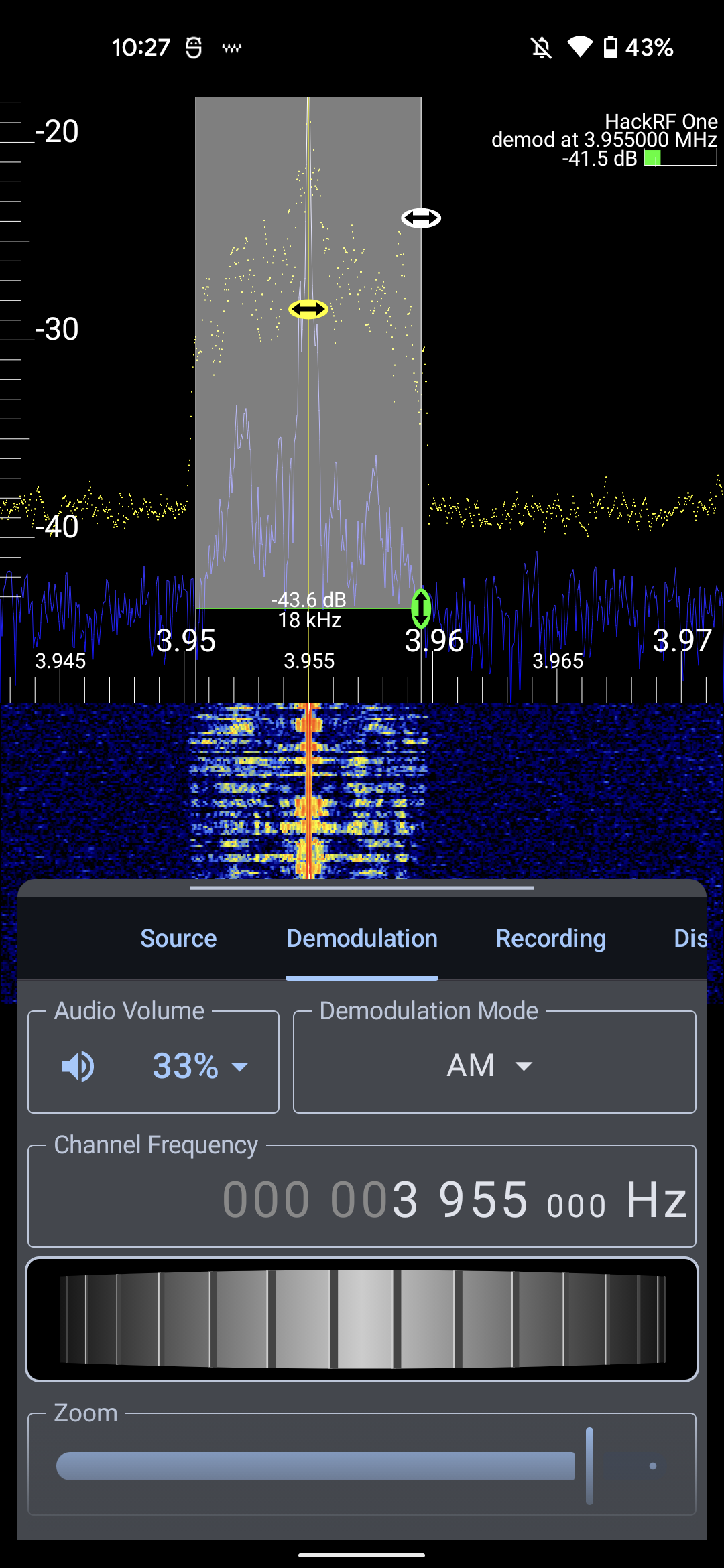
Task: Tap the frequency tuning wheel
Action: click(362, 1319)
